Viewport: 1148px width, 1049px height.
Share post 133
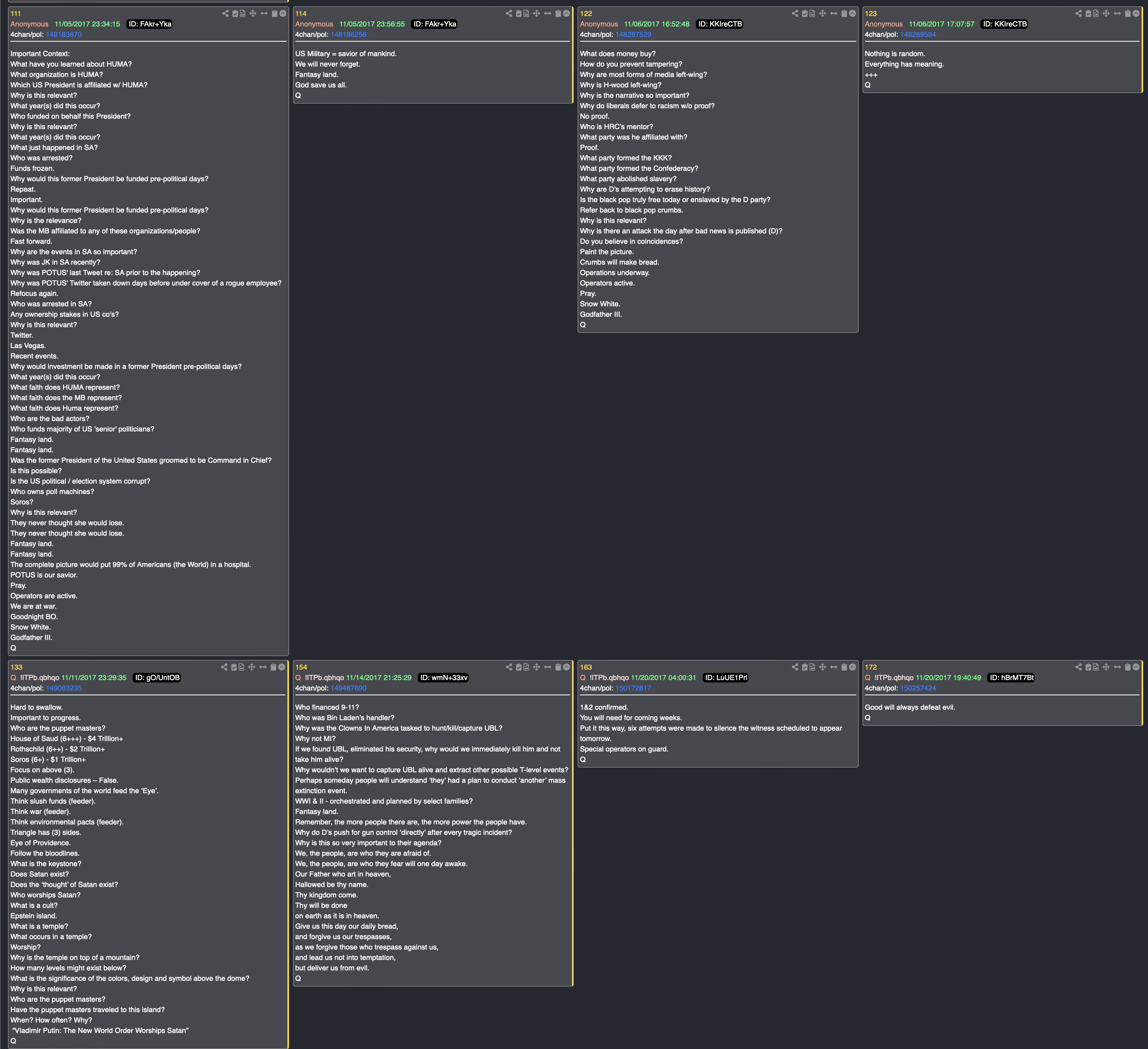[224, 667]
